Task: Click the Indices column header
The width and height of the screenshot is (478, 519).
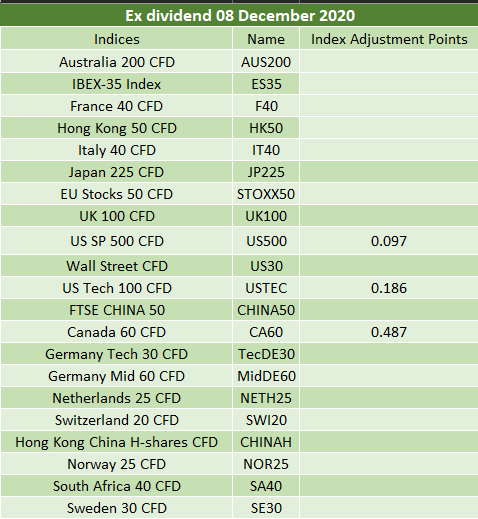Action: [117, 39]
